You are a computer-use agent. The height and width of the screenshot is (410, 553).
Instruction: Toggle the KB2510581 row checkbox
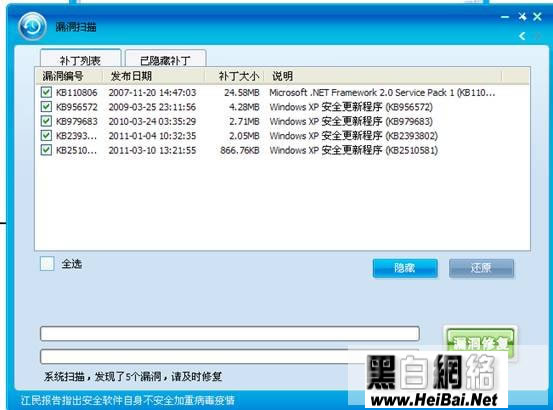click(x=46, y=150)
